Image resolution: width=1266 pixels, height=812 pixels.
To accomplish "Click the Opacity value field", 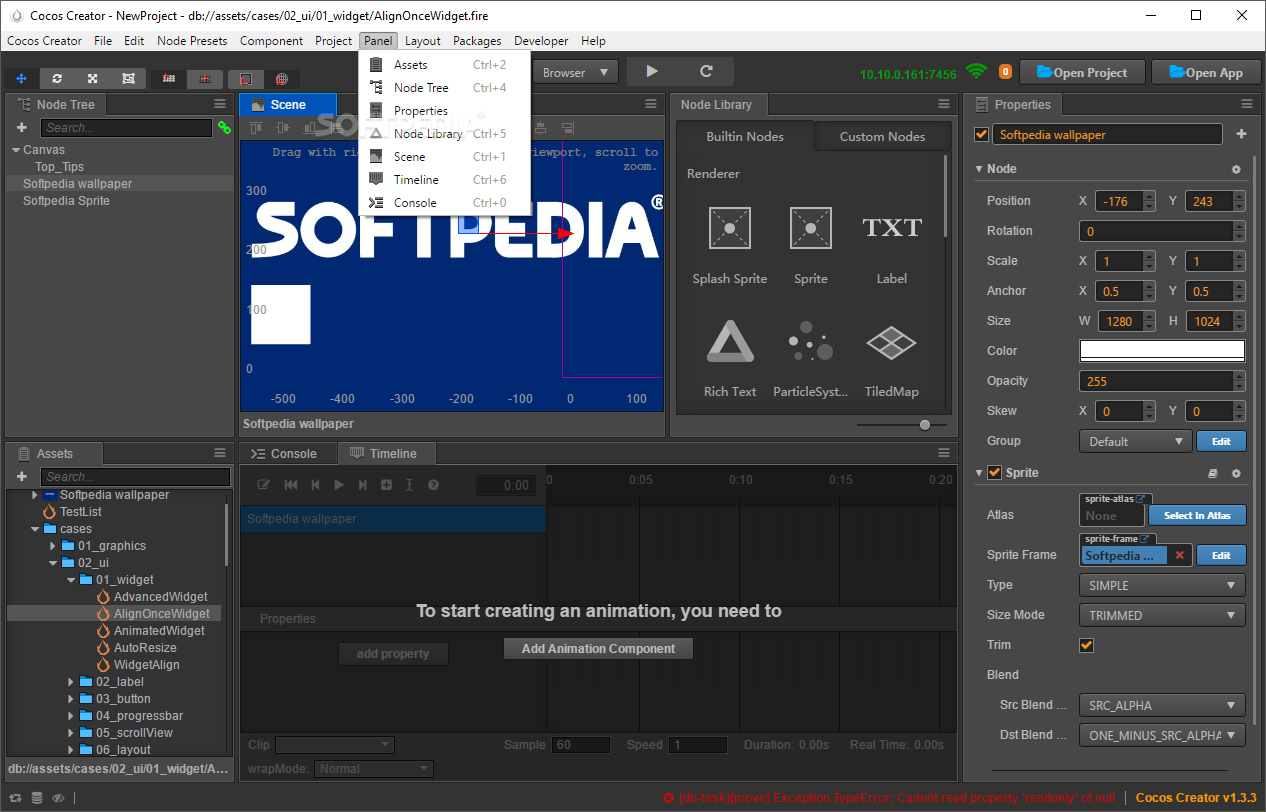I will [x=1156, y=381].
